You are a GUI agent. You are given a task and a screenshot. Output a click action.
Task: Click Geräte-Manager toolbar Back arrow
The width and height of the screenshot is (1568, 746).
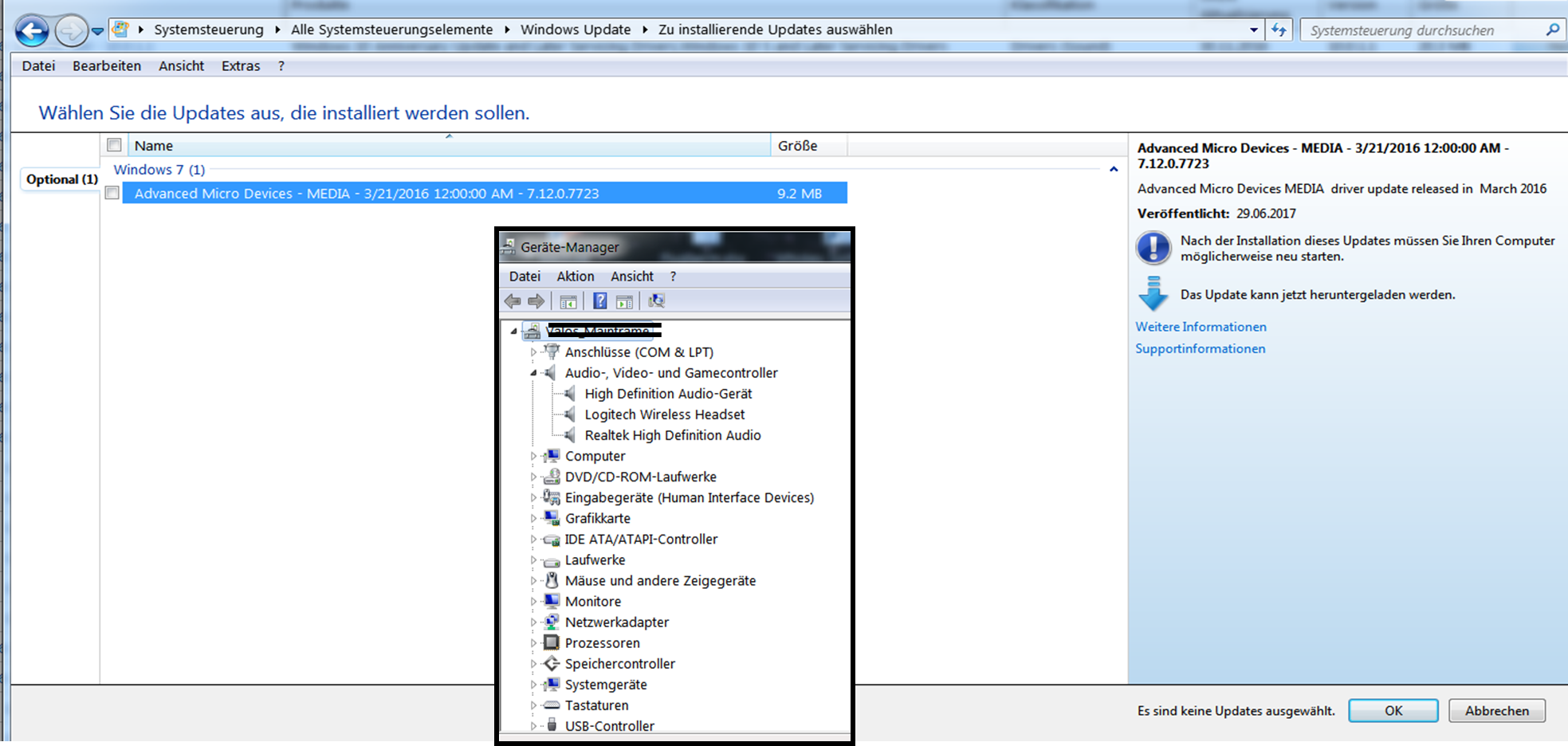pos(513,301)
